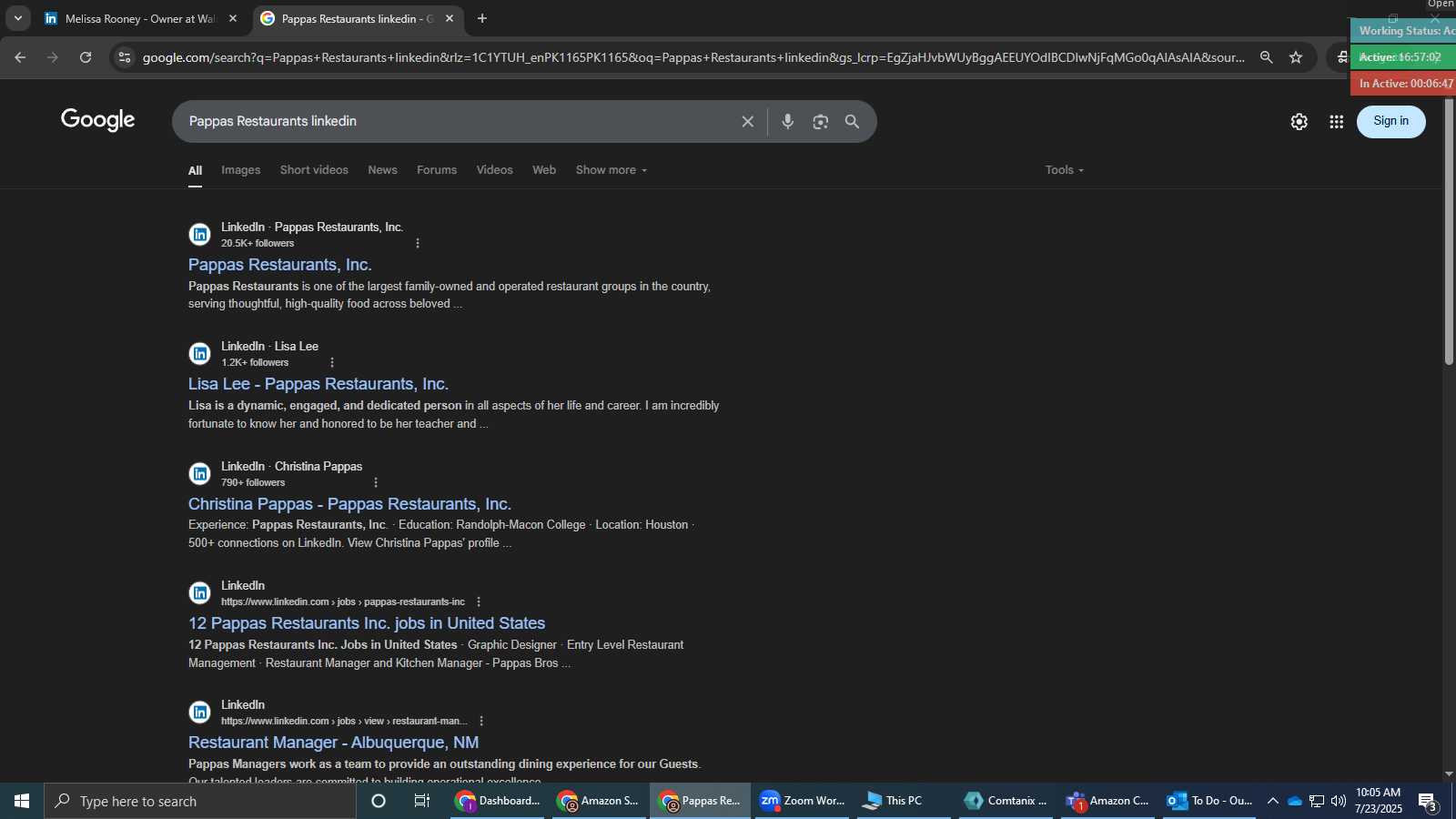Close the Melissa Rooney tab

click(x=233, y=18)
